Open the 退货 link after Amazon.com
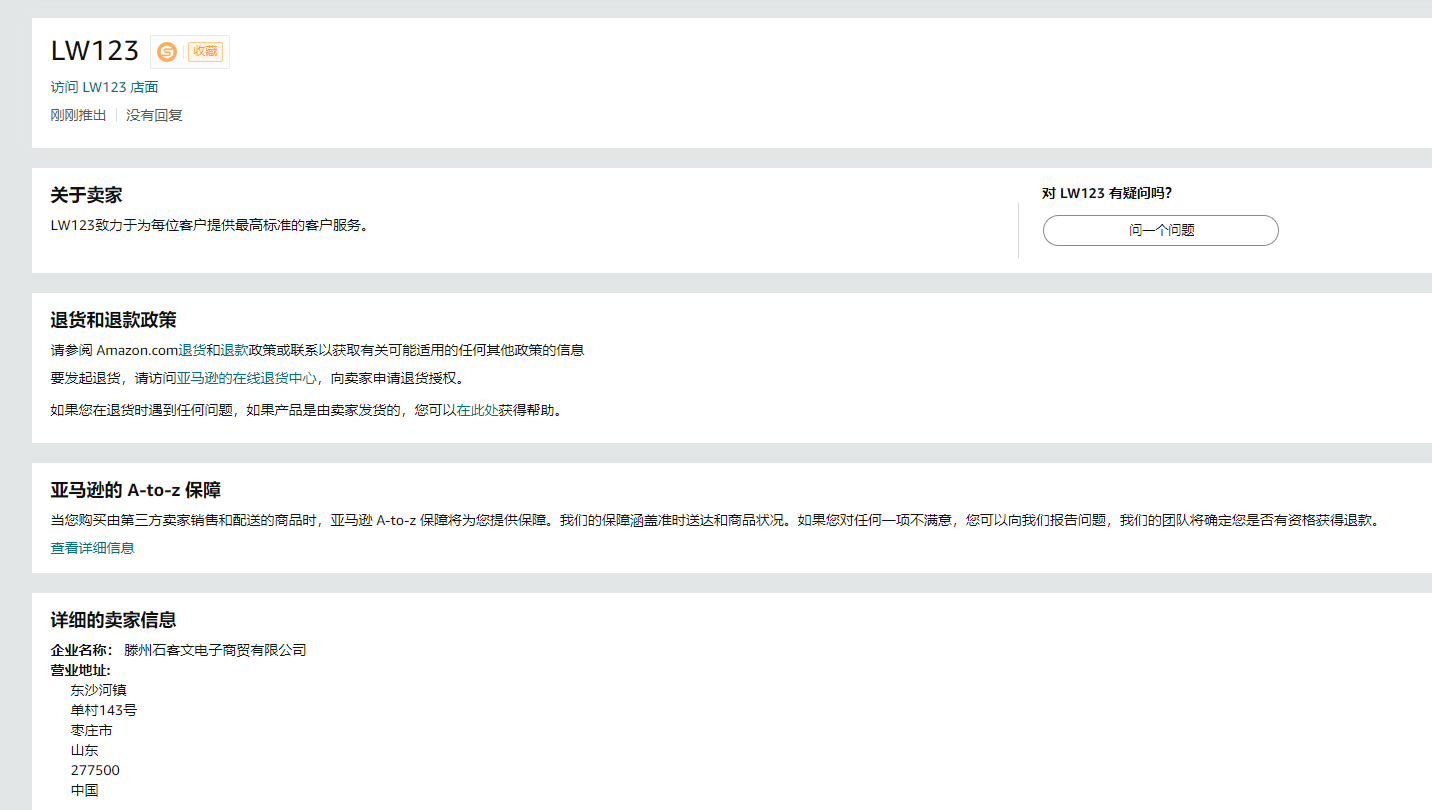 point(192,350)
